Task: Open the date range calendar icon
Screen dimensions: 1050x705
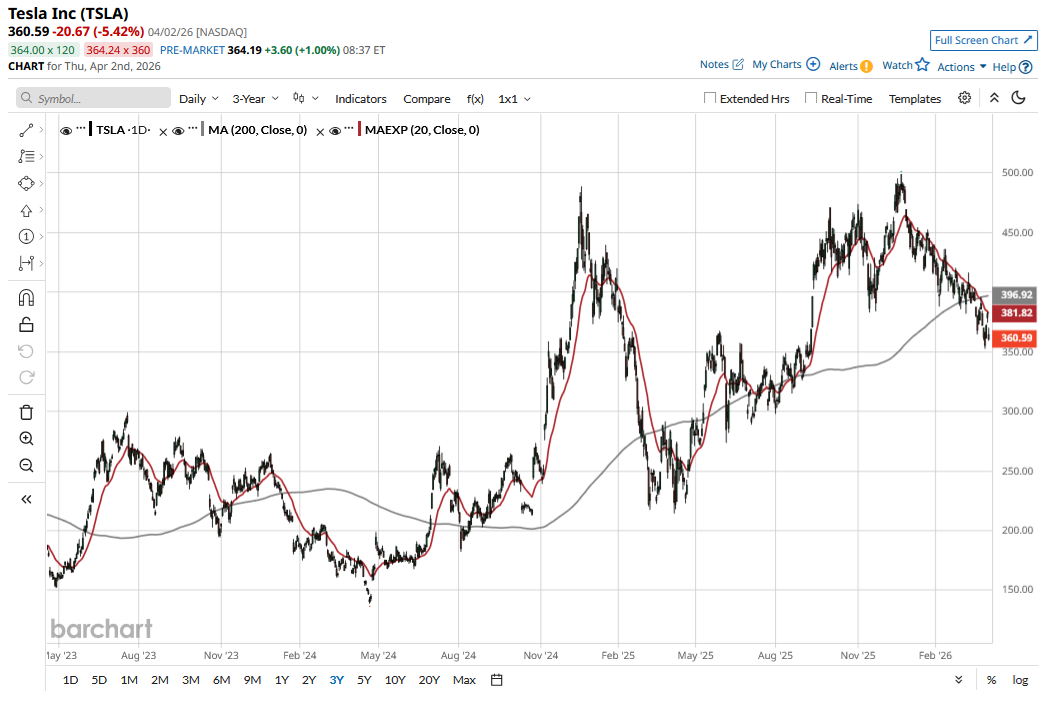Action: click(496, 680)
